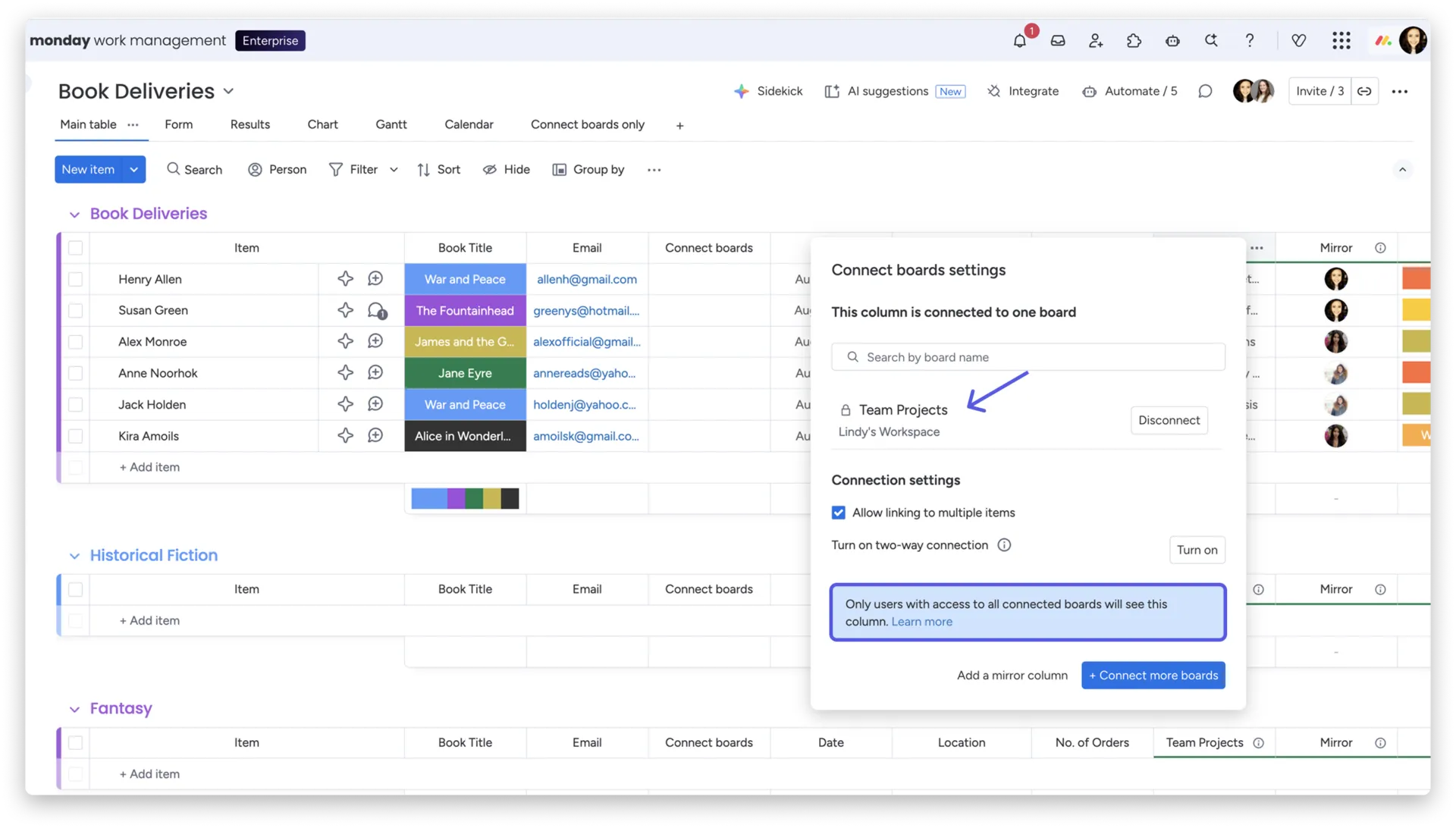Launch Sidekick assistant
This screenshot has width=1456, height=828.
pyautogui.click(x=768, y=91)
